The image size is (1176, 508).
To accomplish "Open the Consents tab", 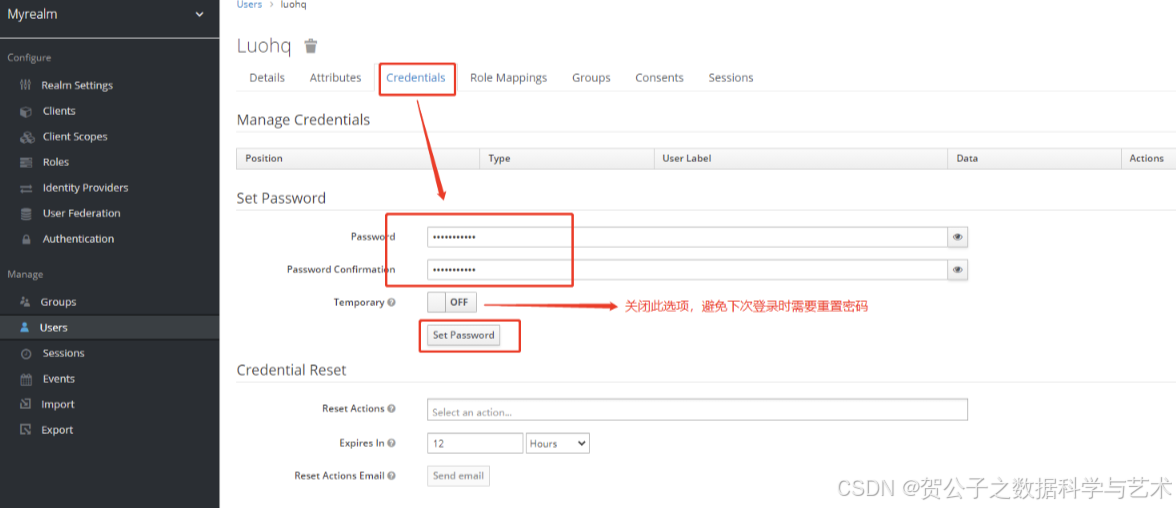I will click(659, 77).
